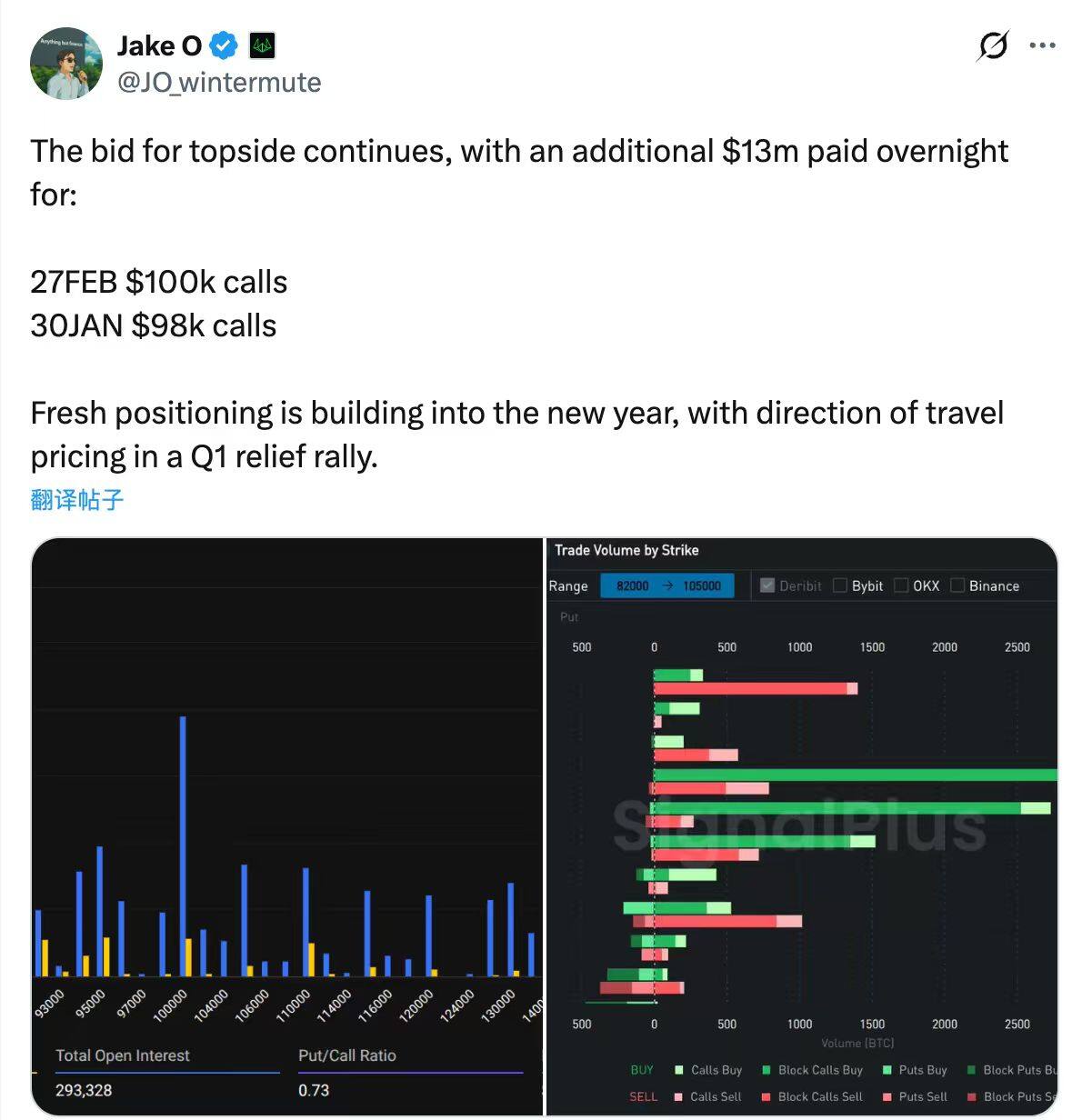
Task: Click Jake O's profile avatar
Action: [x=65, y=64]
